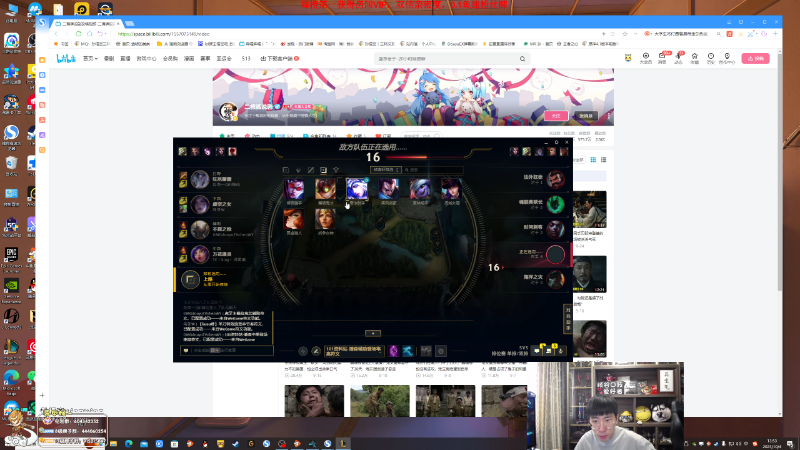Switch to list view for video list
Viewport: 800px width, 450px height.
click(603, 160)
